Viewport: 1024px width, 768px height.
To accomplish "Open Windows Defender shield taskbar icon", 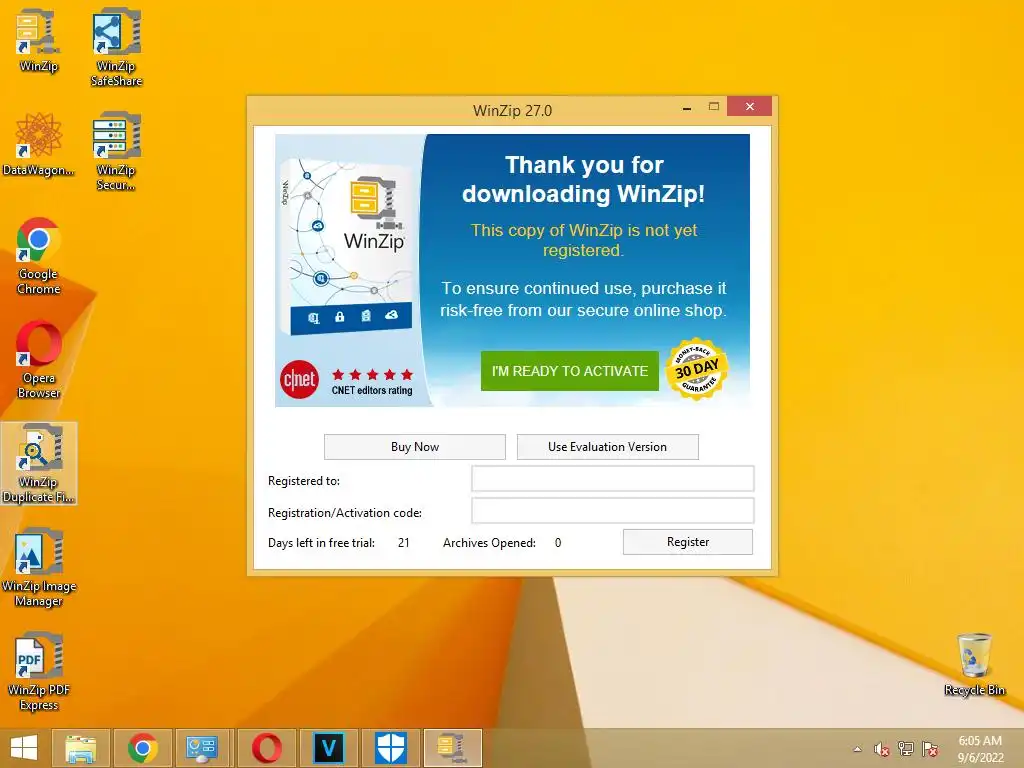I will (x=391, y=748).
